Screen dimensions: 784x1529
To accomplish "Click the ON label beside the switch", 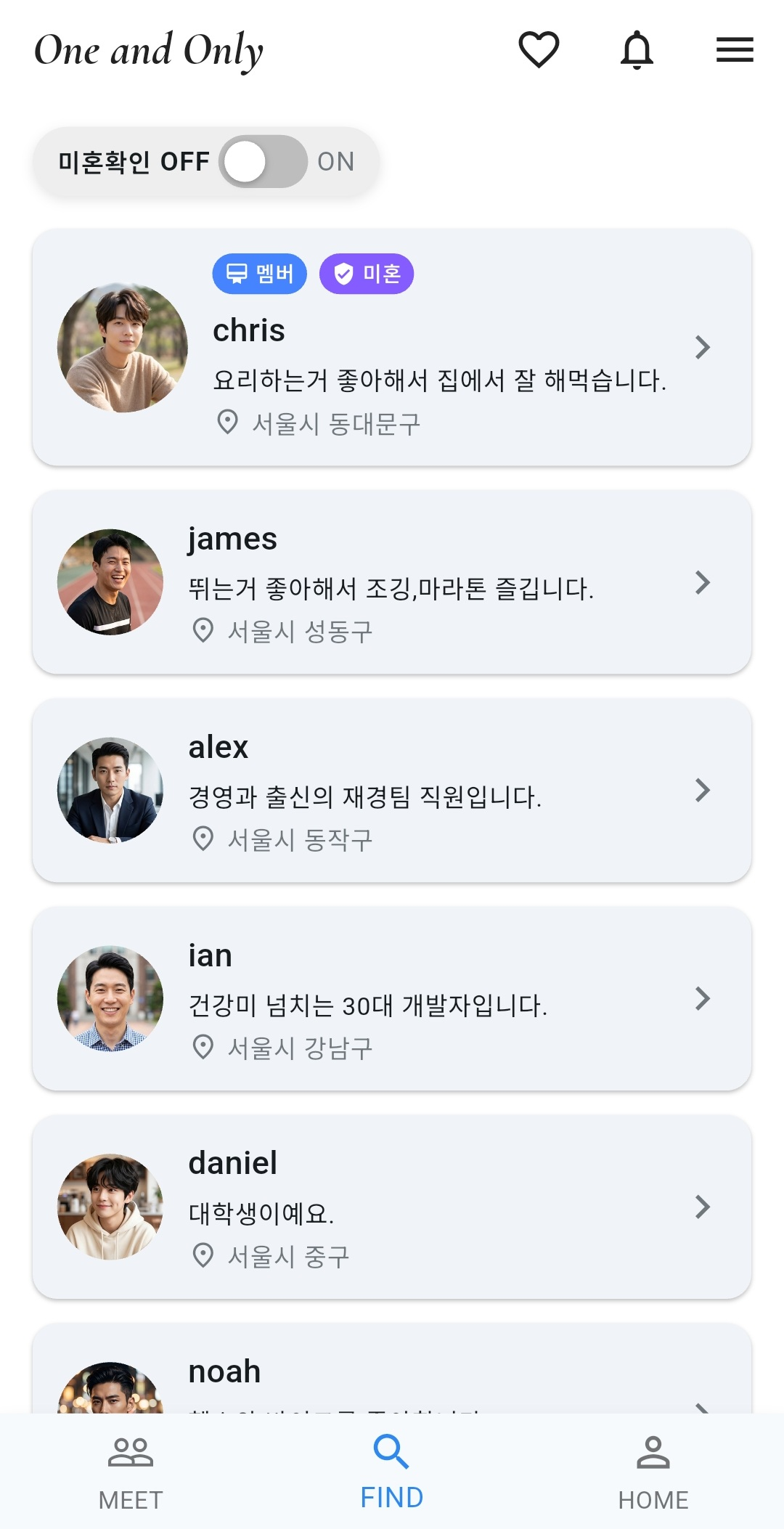I will click(336, 161).
